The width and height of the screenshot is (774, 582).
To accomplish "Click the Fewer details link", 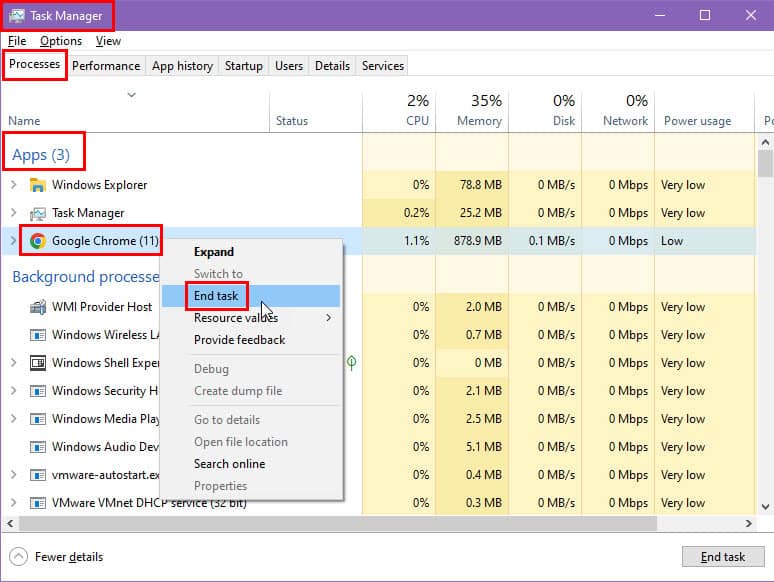I will pyautogui.click(x=69, y=557).
